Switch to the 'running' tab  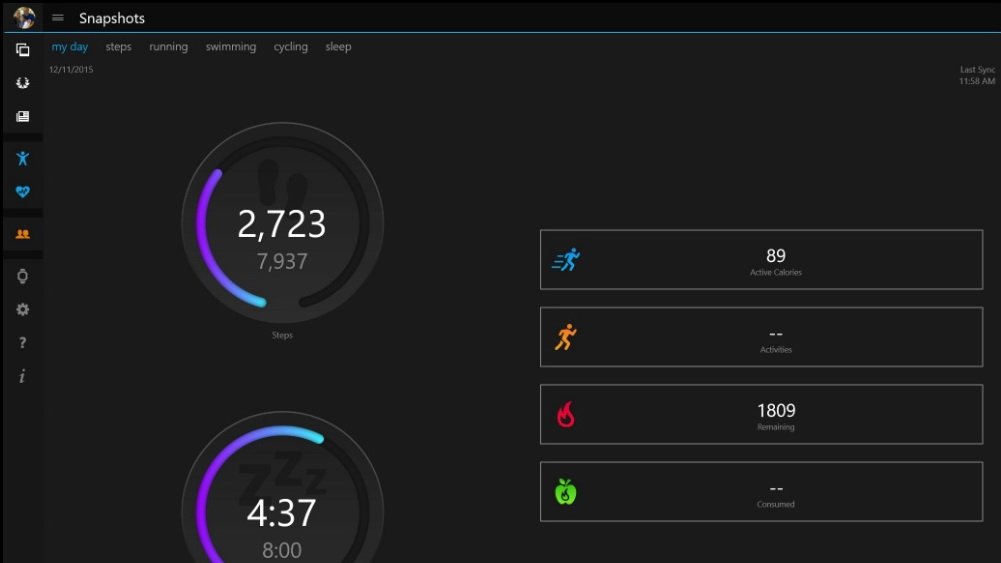pyautogui.click(x=169, y=47)
